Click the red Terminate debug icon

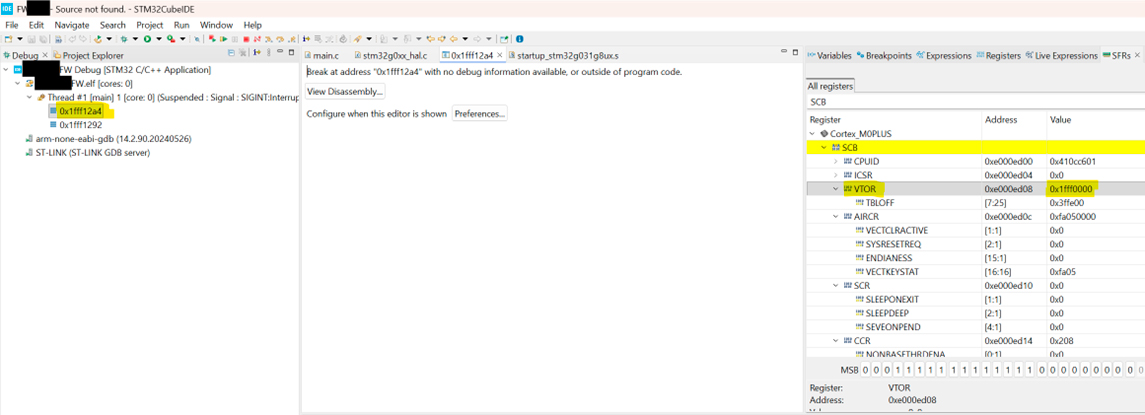pos(245,39)
